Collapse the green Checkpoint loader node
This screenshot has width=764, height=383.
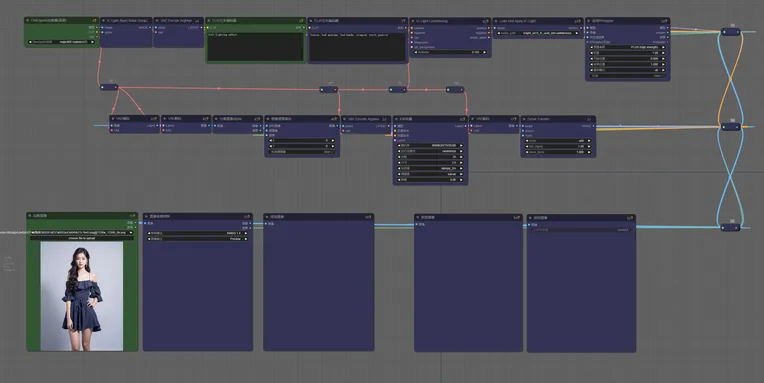pyautogui.click(x=28, y=20)
